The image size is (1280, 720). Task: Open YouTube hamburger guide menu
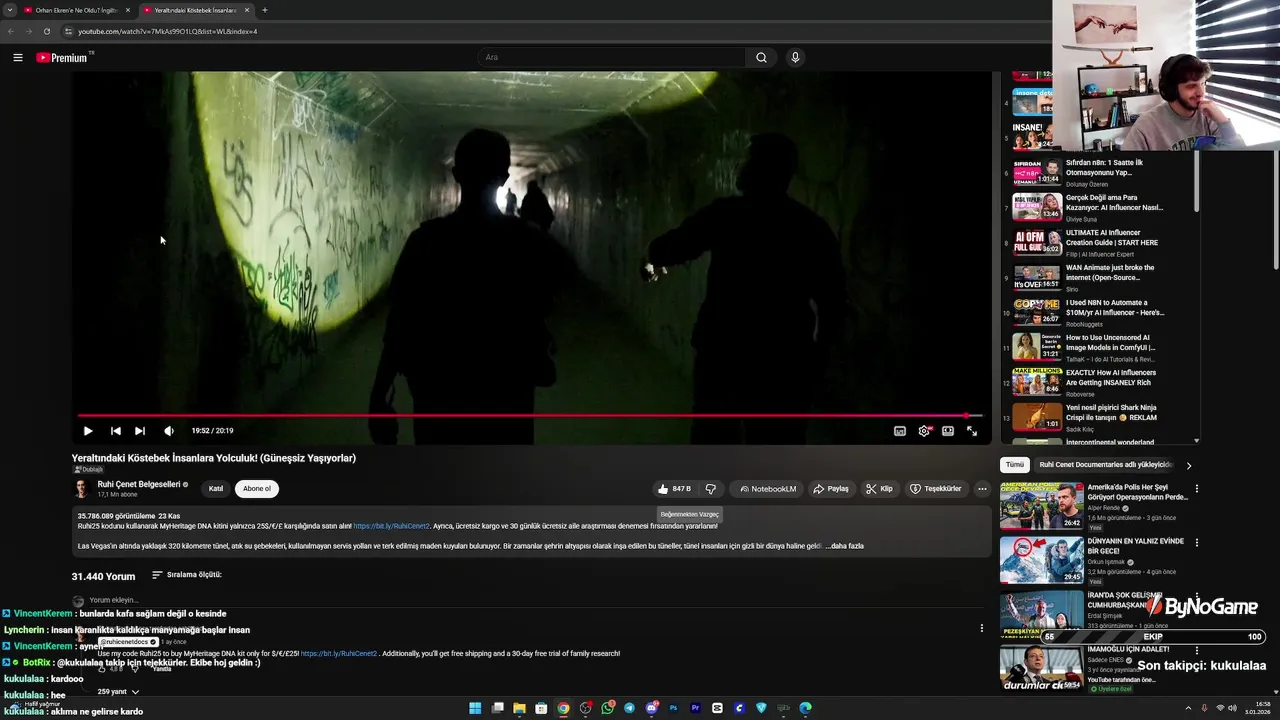18,57
